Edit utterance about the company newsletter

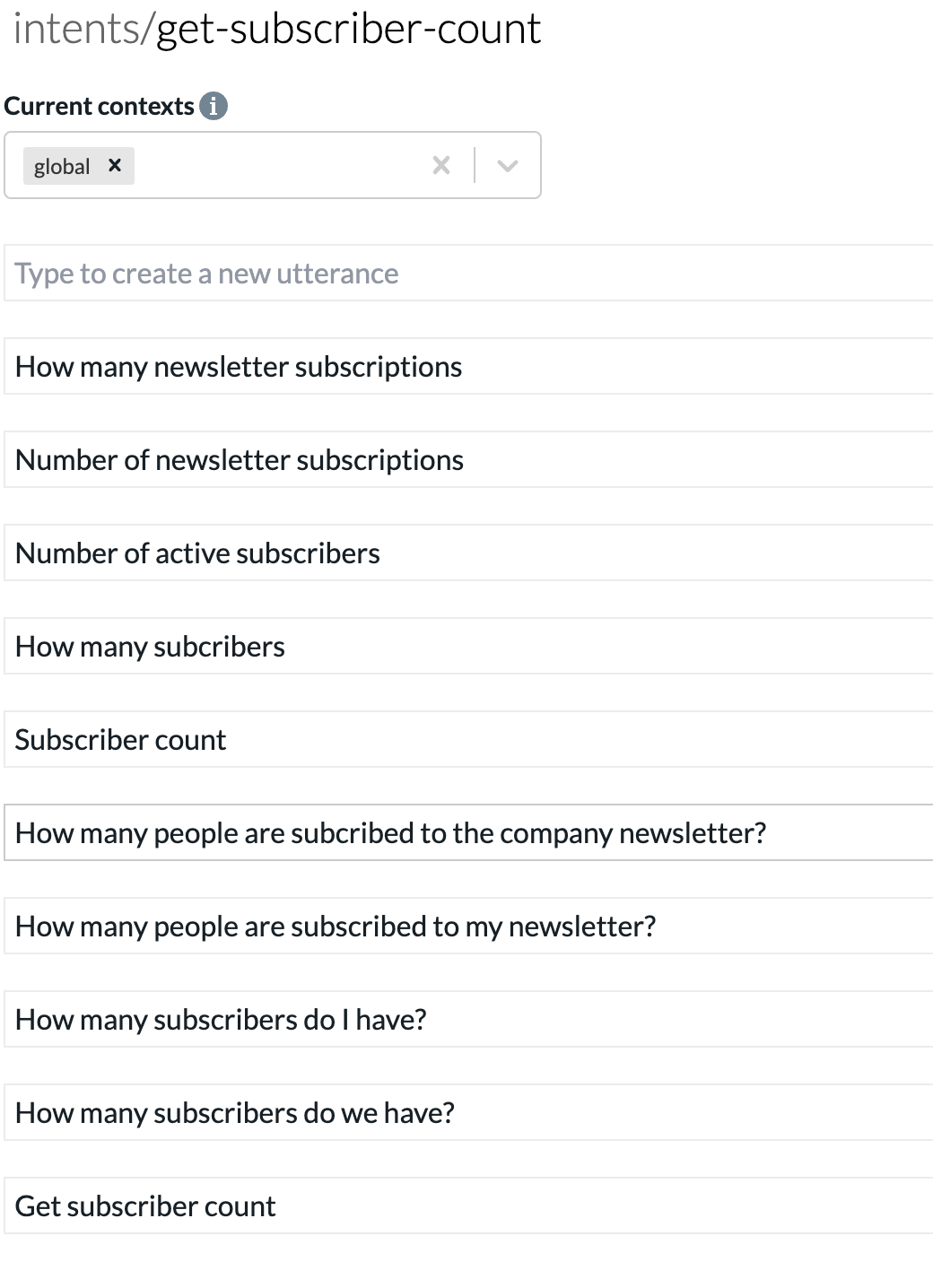tap(468, 832)
